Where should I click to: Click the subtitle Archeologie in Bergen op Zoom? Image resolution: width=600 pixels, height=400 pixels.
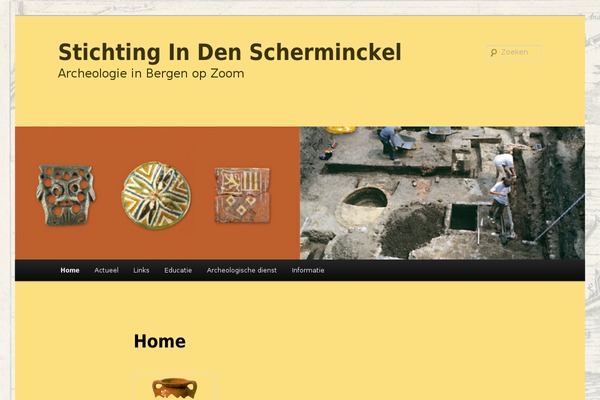[x=151, y=73]
